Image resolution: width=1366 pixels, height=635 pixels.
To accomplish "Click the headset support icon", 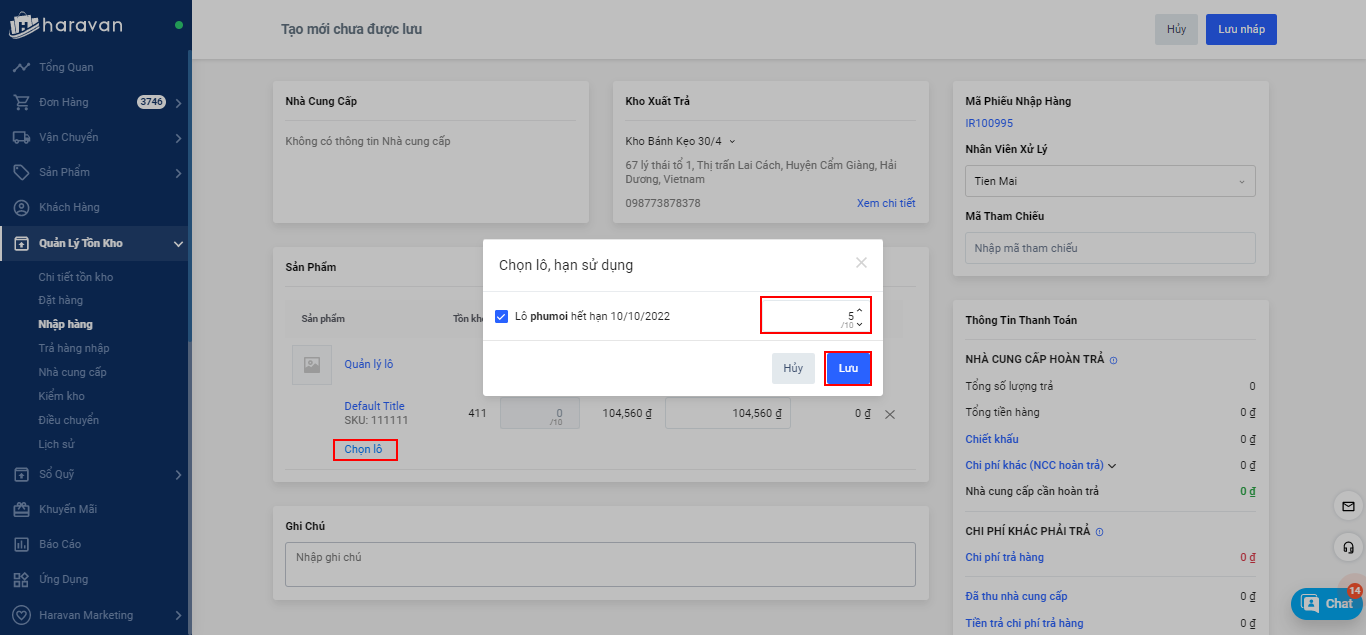I will [x=1348, y=547].
